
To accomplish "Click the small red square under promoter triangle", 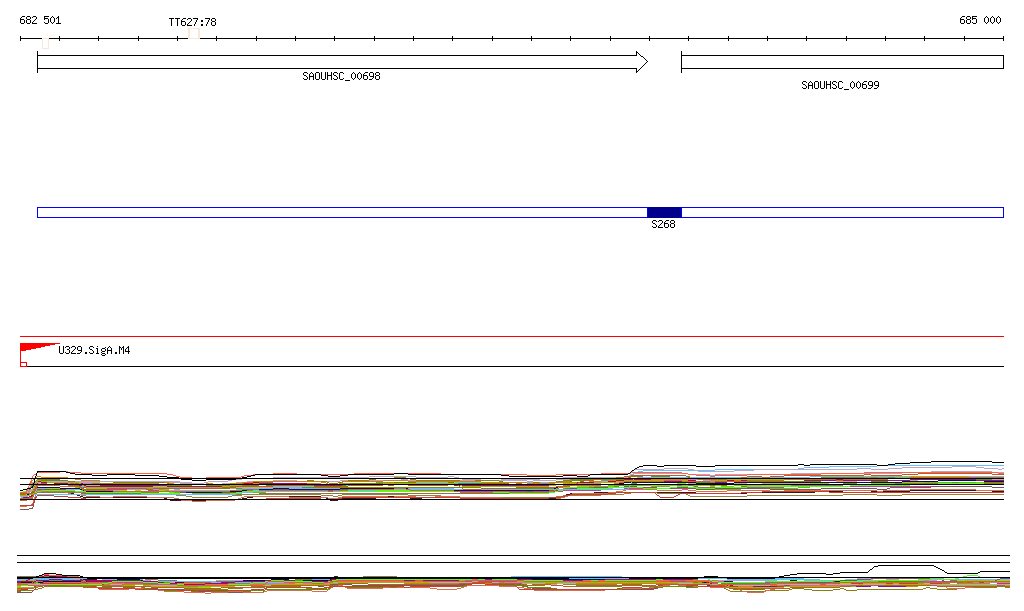I will tap(24, 363).
